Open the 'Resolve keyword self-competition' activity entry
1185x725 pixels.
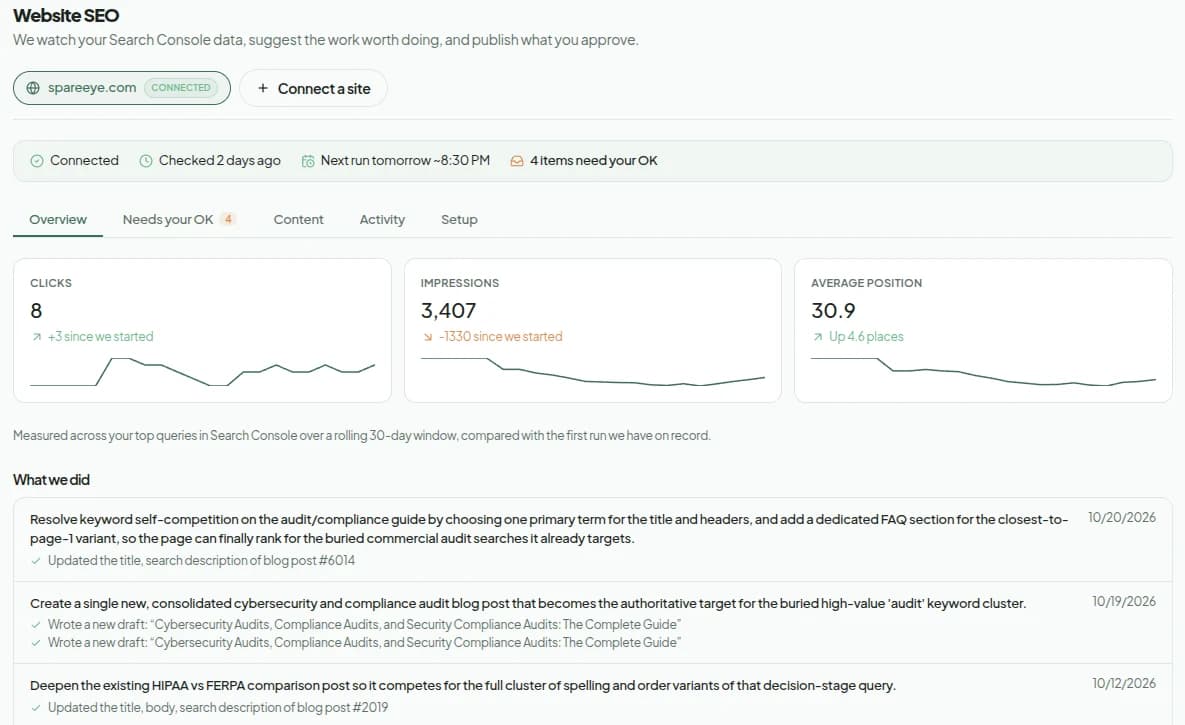pyautogui.click(x=592, y=540)
